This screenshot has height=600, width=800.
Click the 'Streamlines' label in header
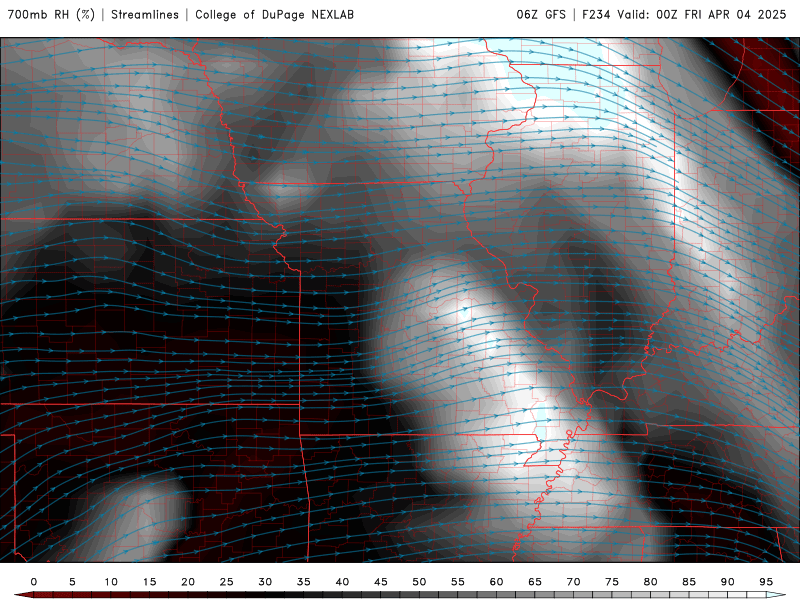pos(145,14)
